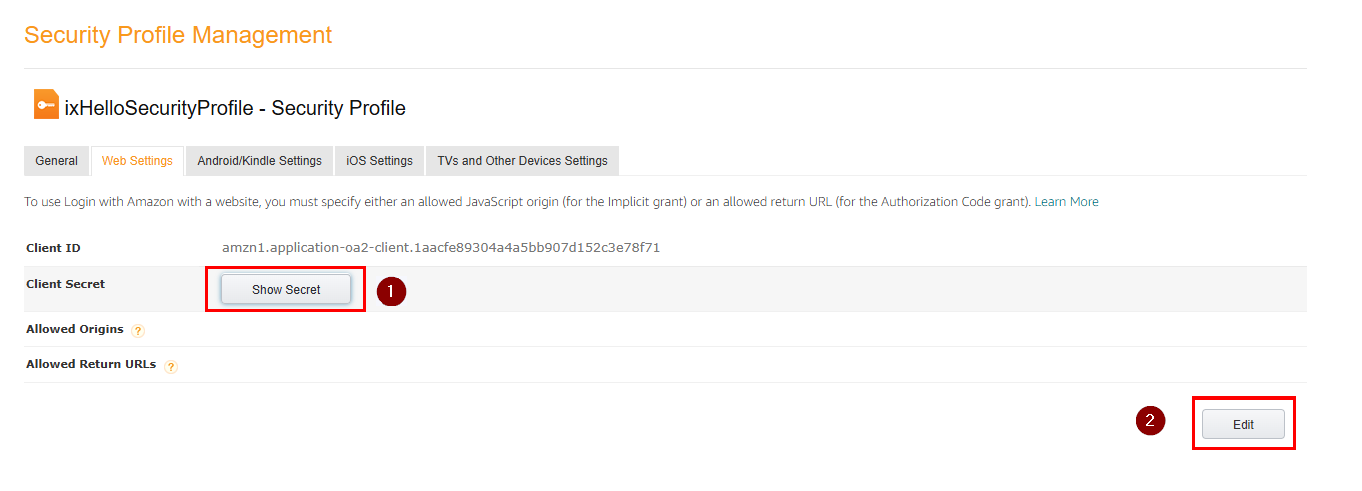Click the Client ID label

coord(53,247)
